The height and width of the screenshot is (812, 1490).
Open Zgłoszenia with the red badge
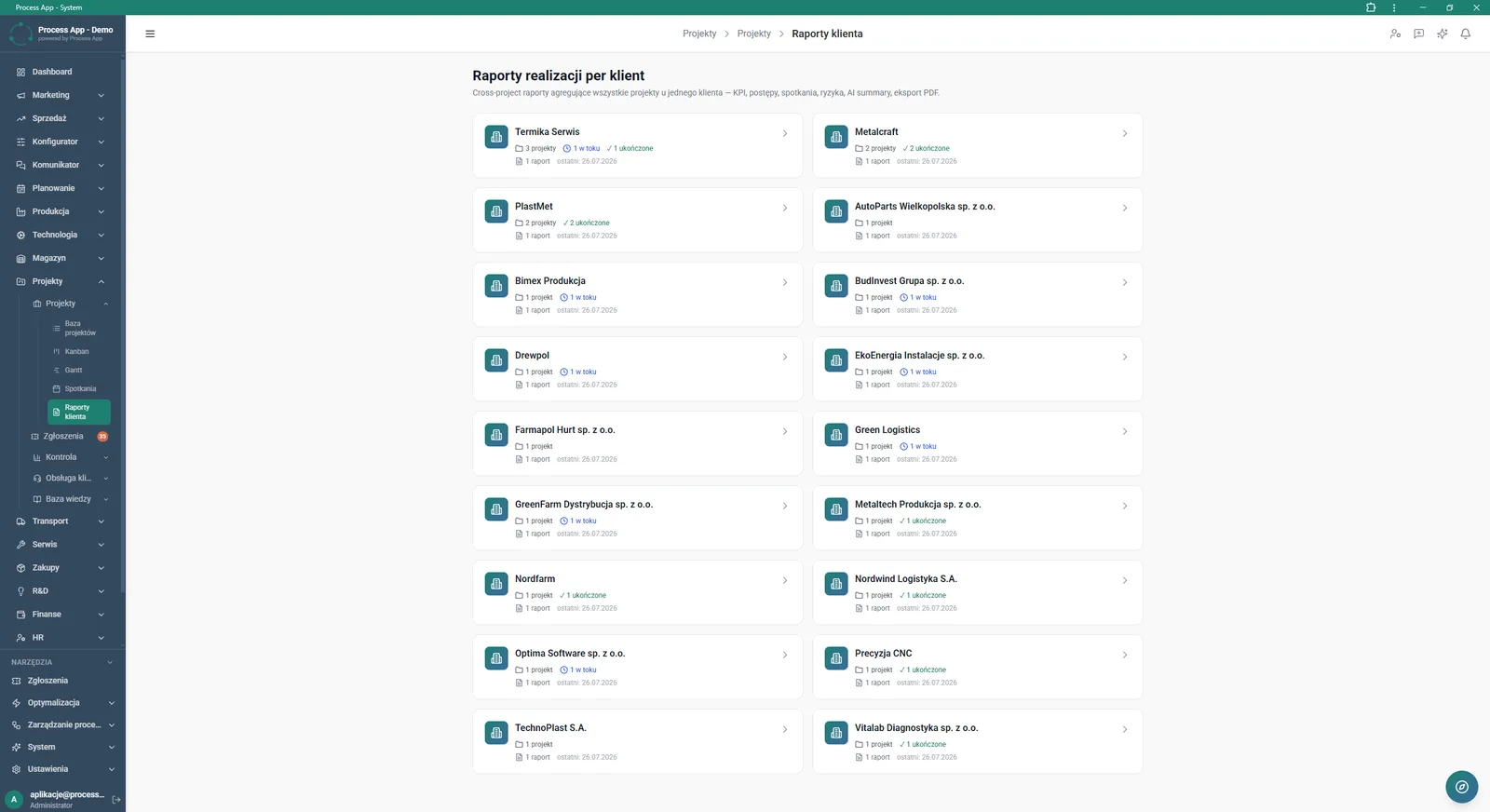tap(69, 436)
